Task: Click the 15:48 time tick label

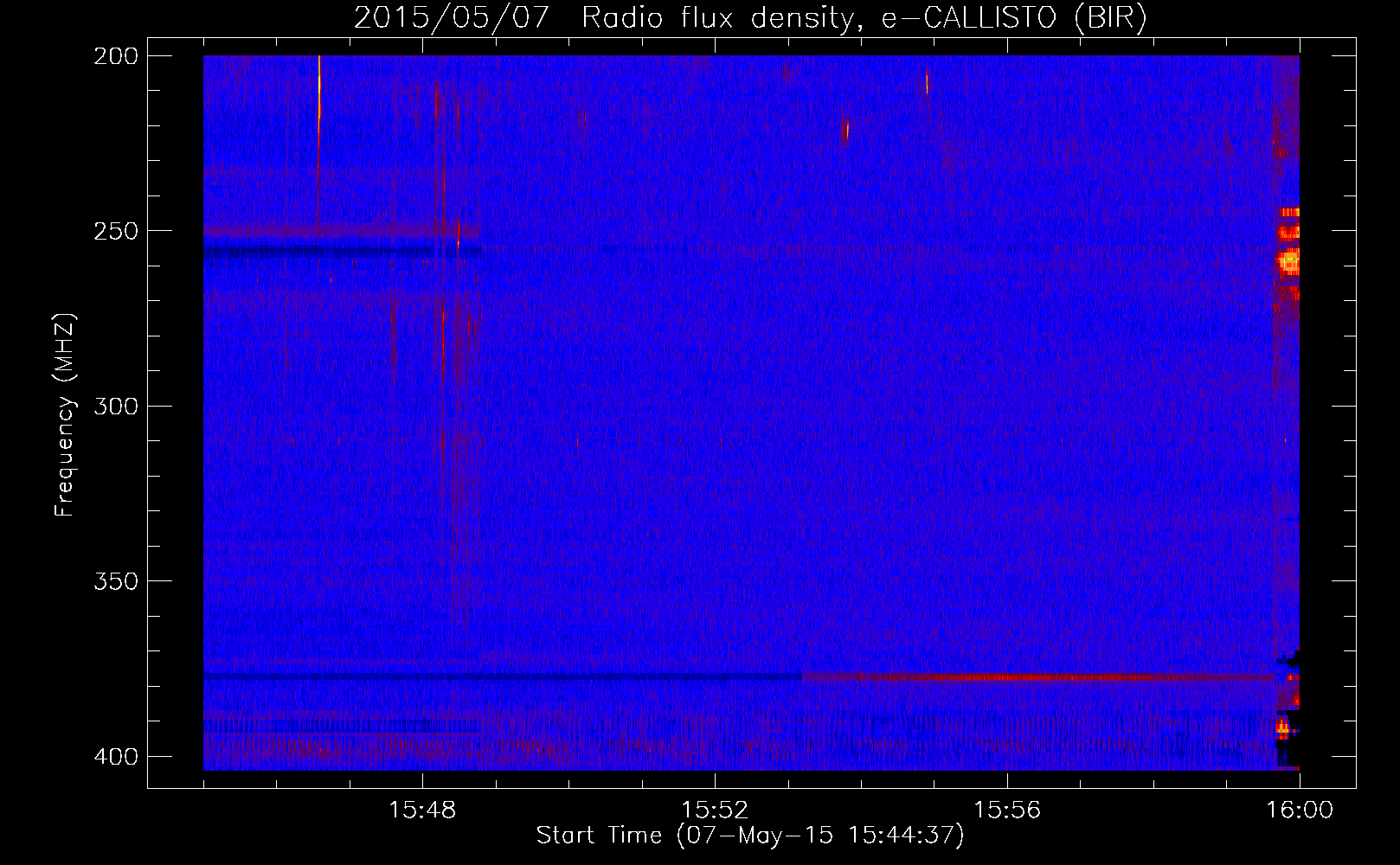Action: (x=422, y=811)
